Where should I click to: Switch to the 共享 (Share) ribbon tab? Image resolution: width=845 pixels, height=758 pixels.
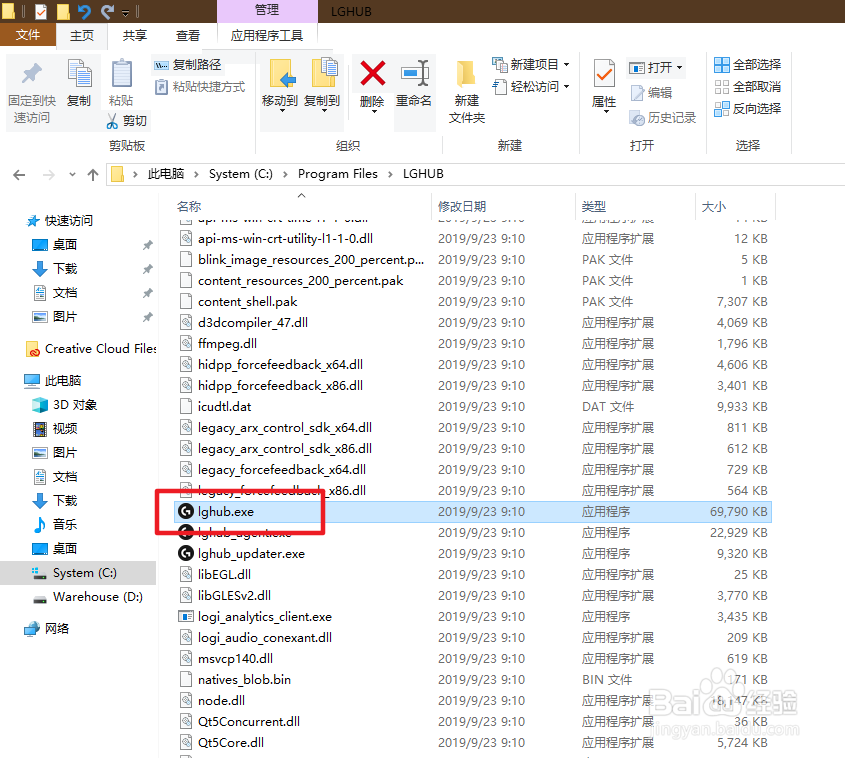coord(135,36)
